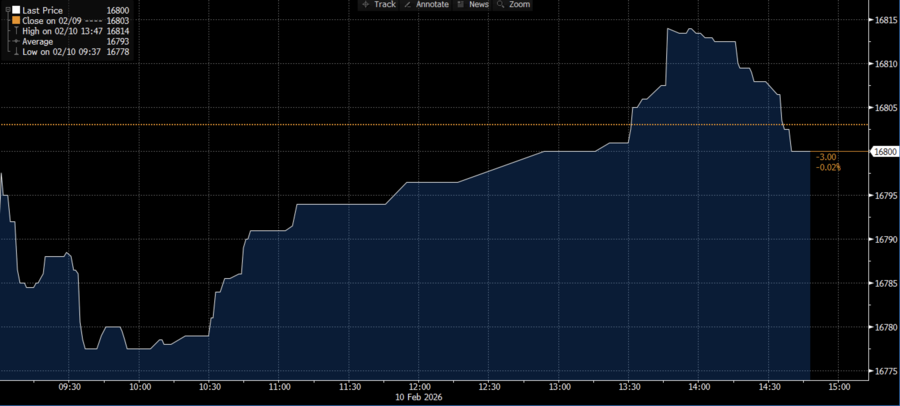This screenshot has height=406, width=900.
Task: Select the Annotate toolbar label
Action: click(x=432, y=5)
